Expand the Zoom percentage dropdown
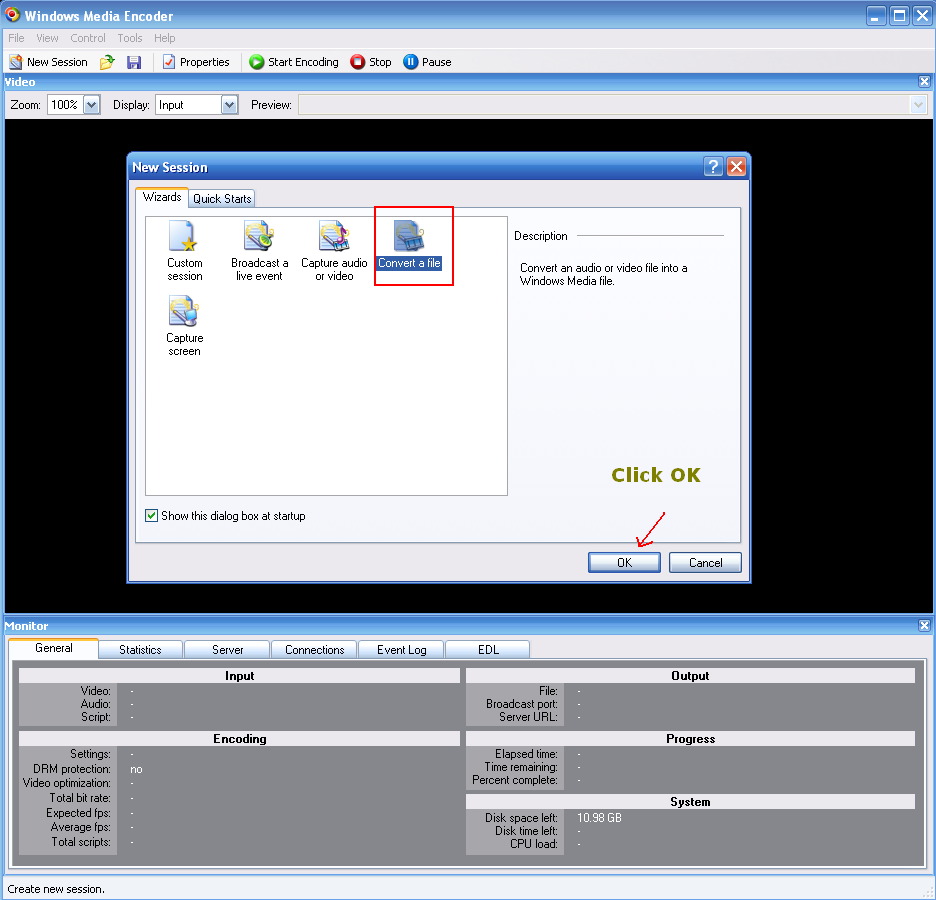 click(92, 105)
